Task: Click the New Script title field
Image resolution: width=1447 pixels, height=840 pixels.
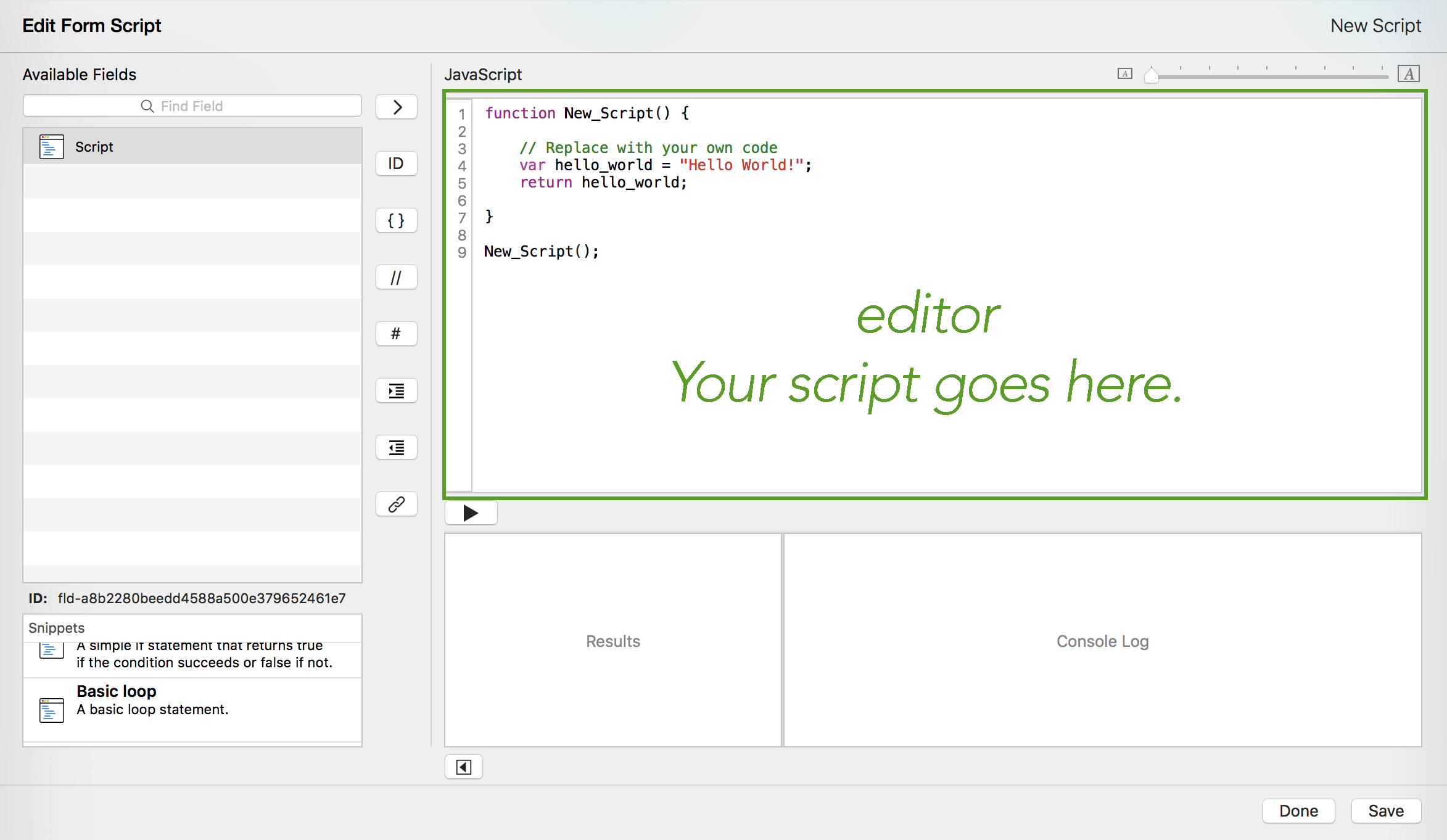Action: (x=1375, y=26)
